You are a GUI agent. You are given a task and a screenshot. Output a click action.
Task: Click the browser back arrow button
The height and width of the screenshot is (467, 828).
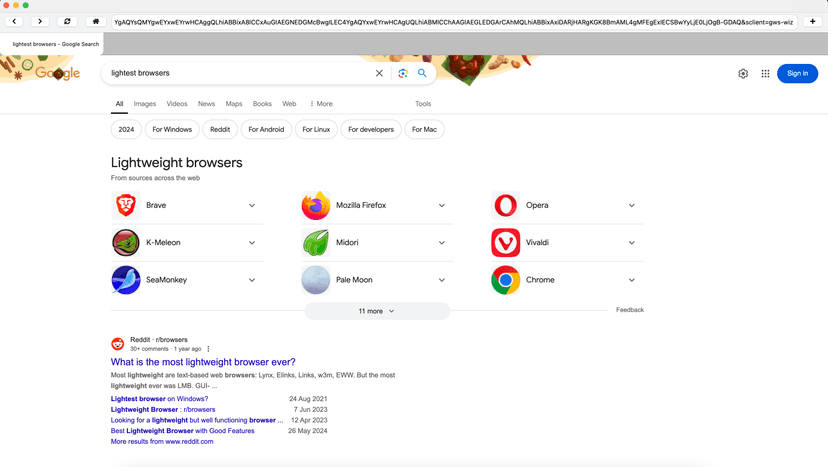[x=14, y=21]
